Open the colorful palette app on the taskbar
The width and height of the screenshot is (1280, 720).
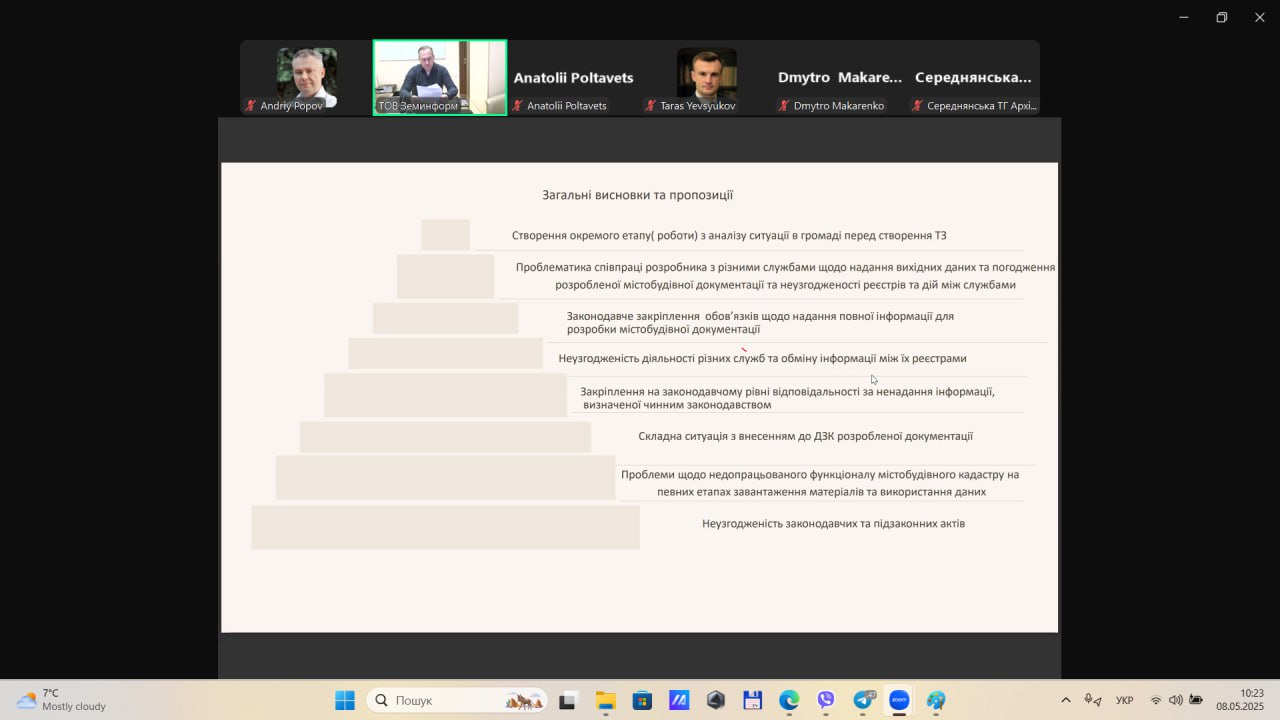click(x=936, y=700)
